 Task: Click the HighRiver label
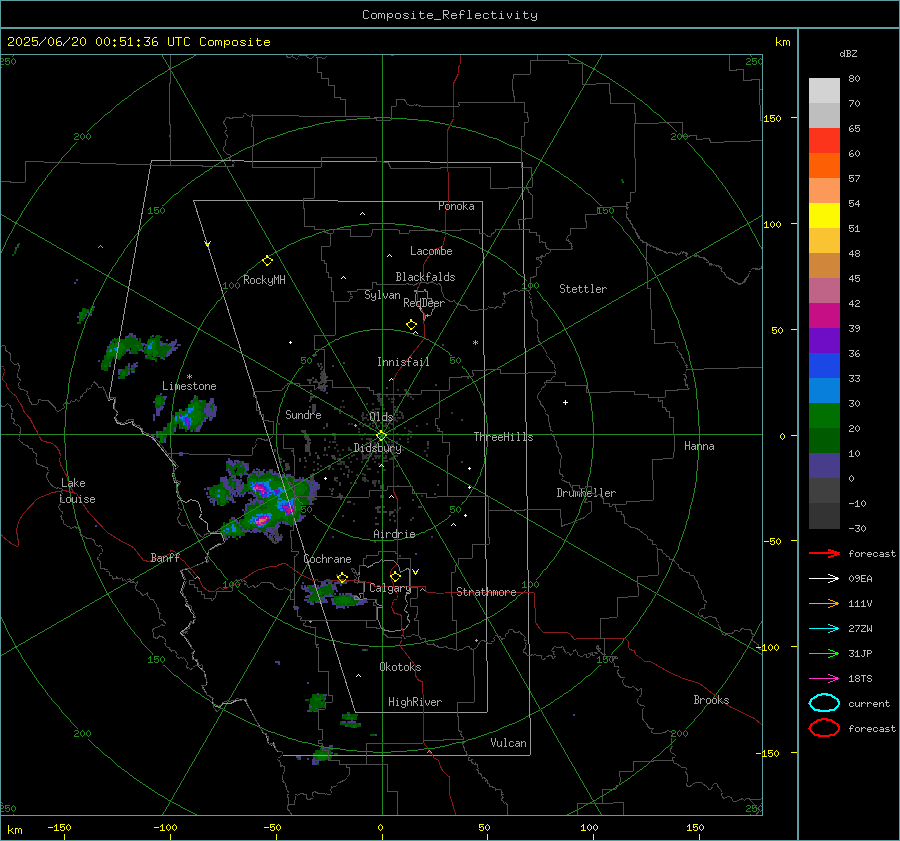415,702
